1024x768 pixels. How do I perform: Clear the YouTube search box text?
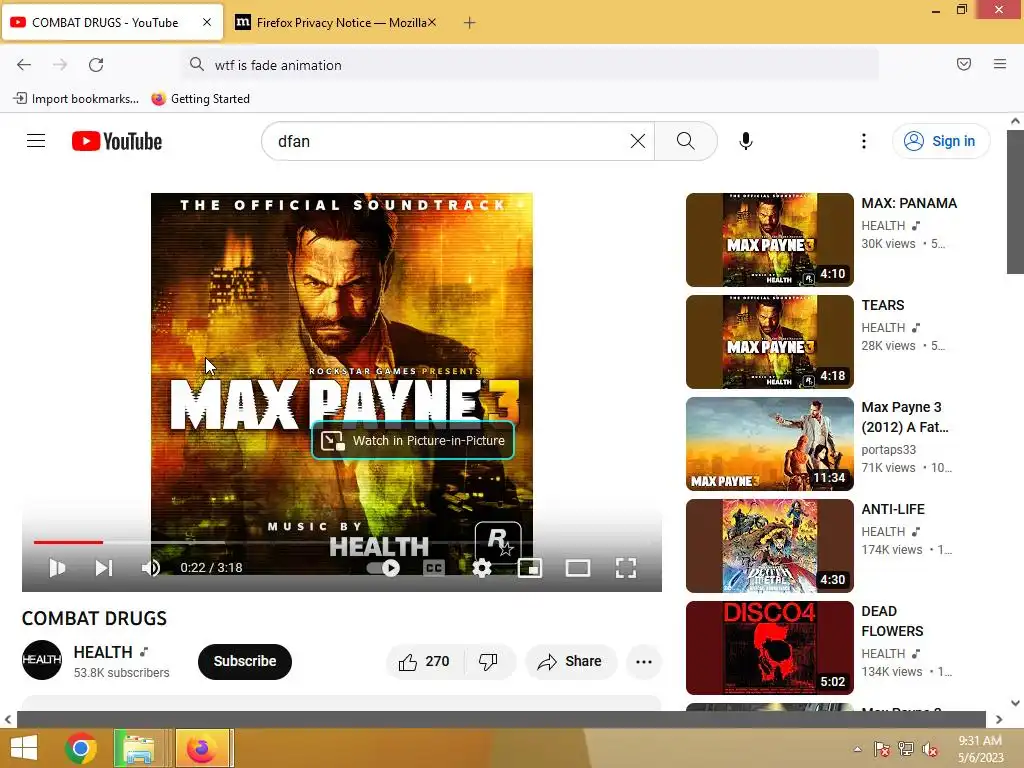click(x=638, y=141)
